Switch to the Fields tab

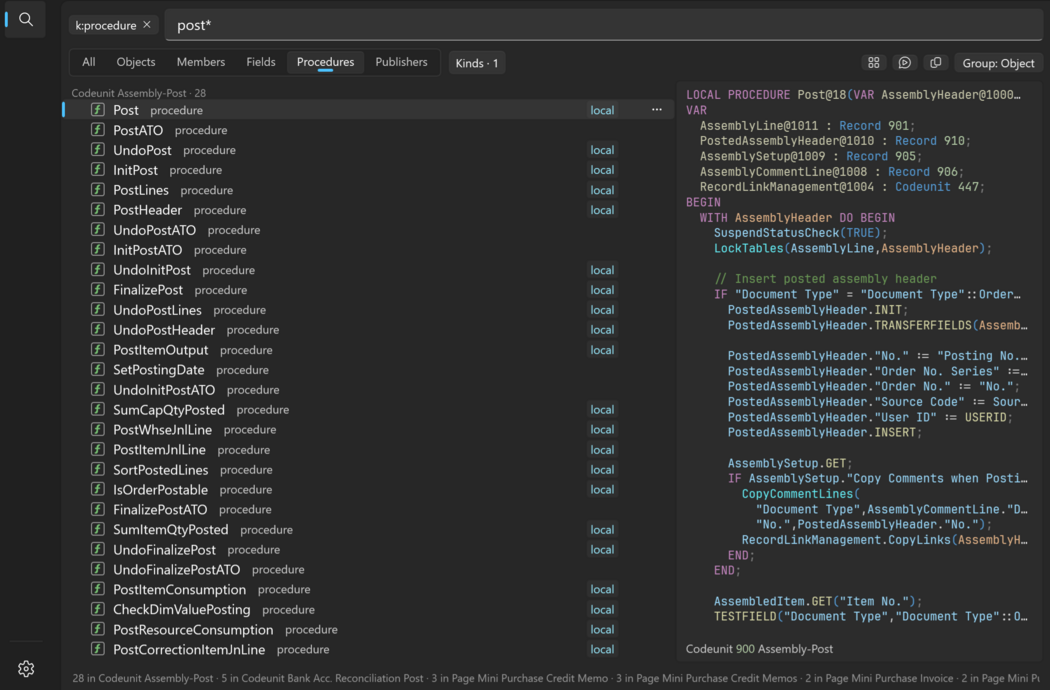coord(260,62)
